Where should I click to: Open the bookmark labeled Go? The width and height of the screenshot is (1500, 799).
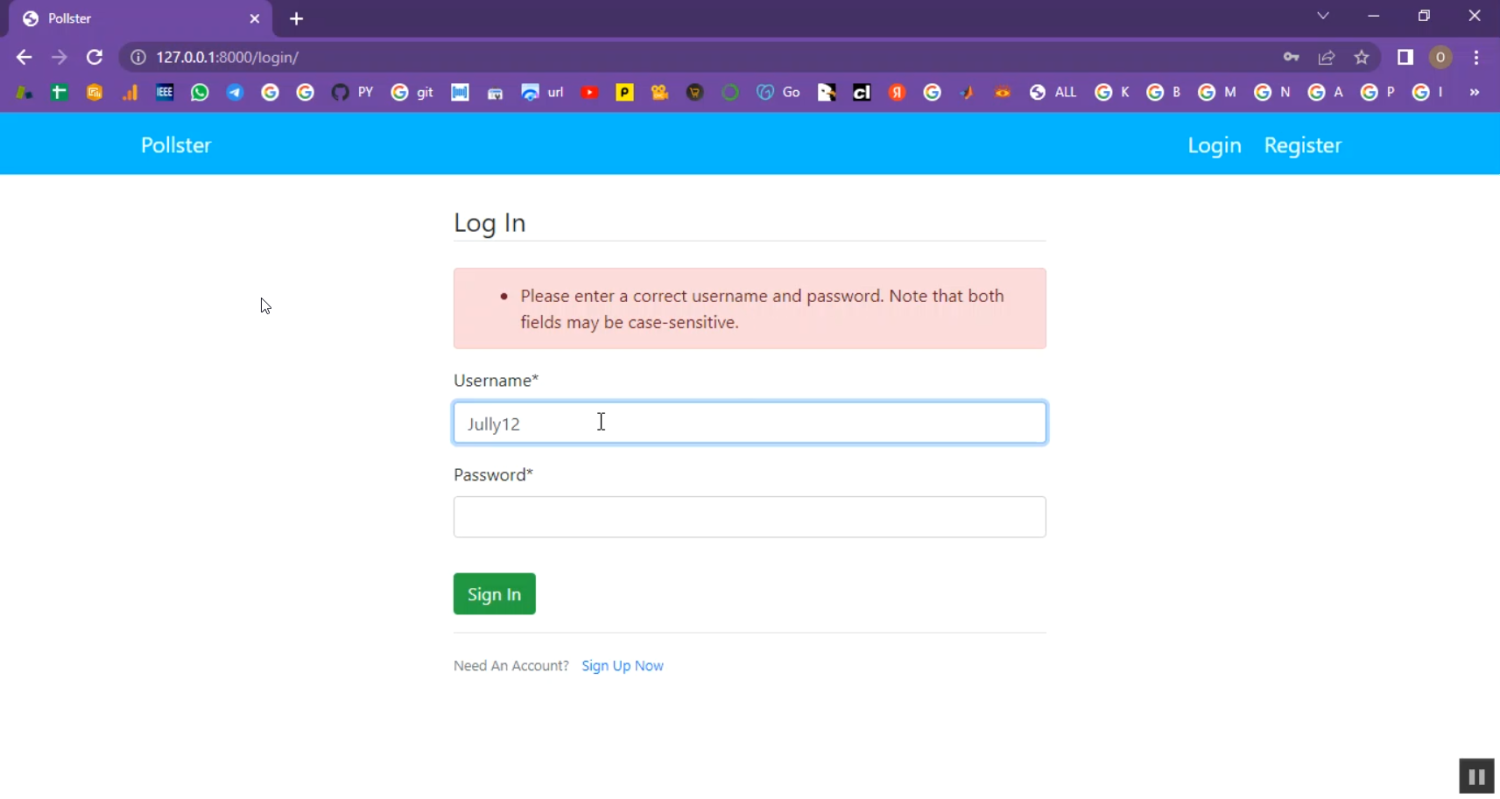(x=778, y=92)
